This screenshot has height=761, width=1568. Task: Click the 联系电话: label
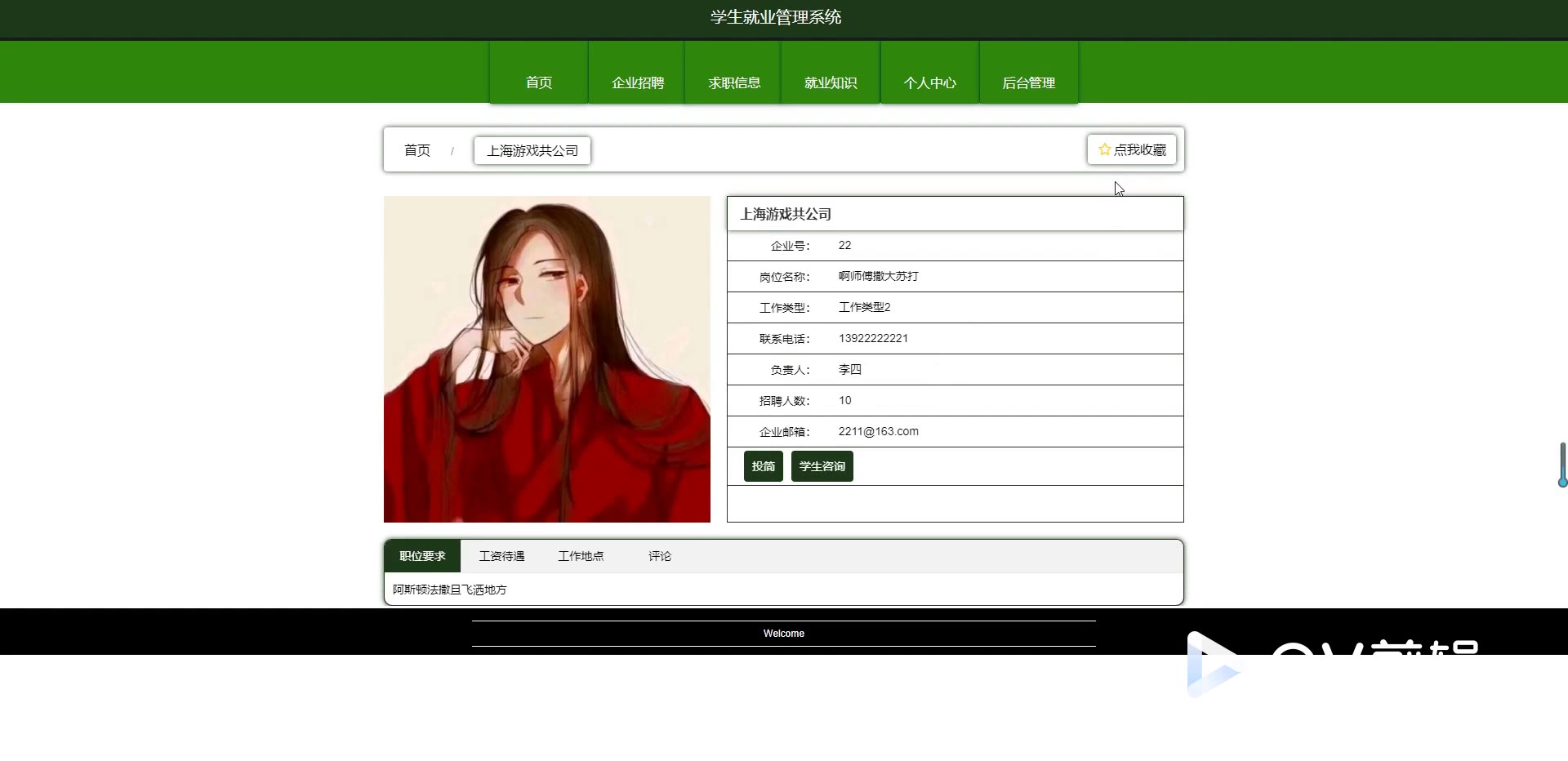click(x=785, y=339)
